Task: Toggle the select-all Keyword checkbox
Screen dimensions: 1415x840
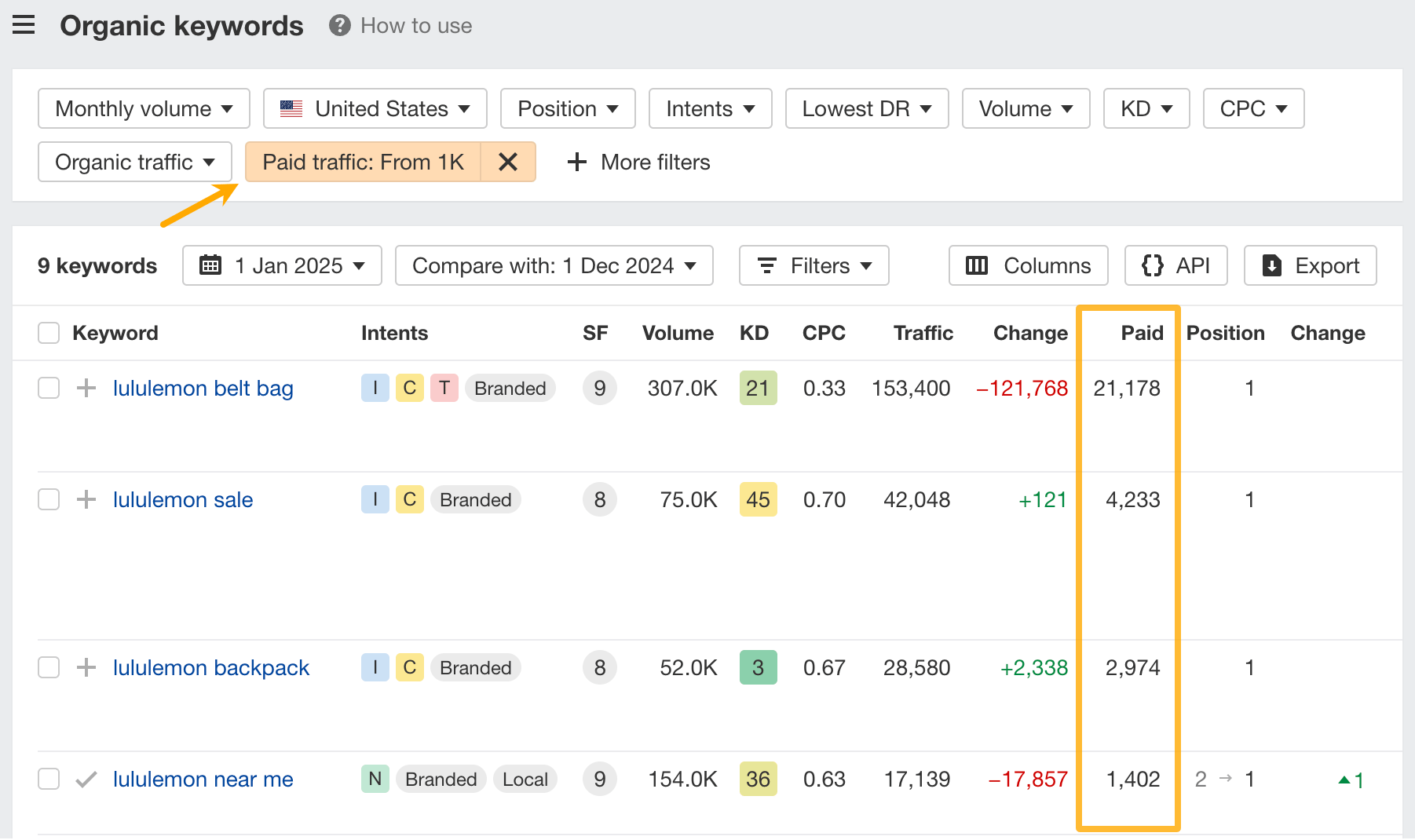Action: point(49,333)
